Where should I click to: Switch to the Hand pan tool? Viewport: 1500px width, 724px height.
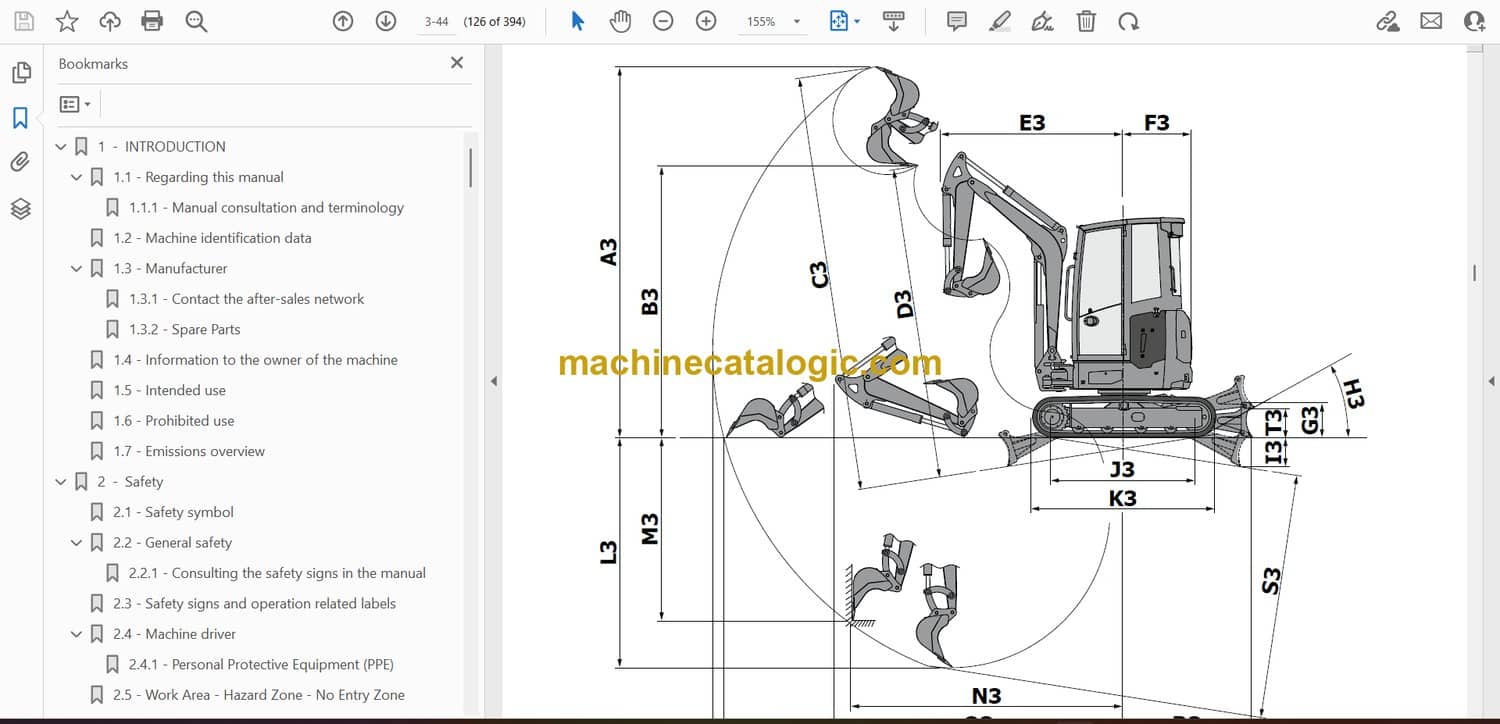click(621, 21)
